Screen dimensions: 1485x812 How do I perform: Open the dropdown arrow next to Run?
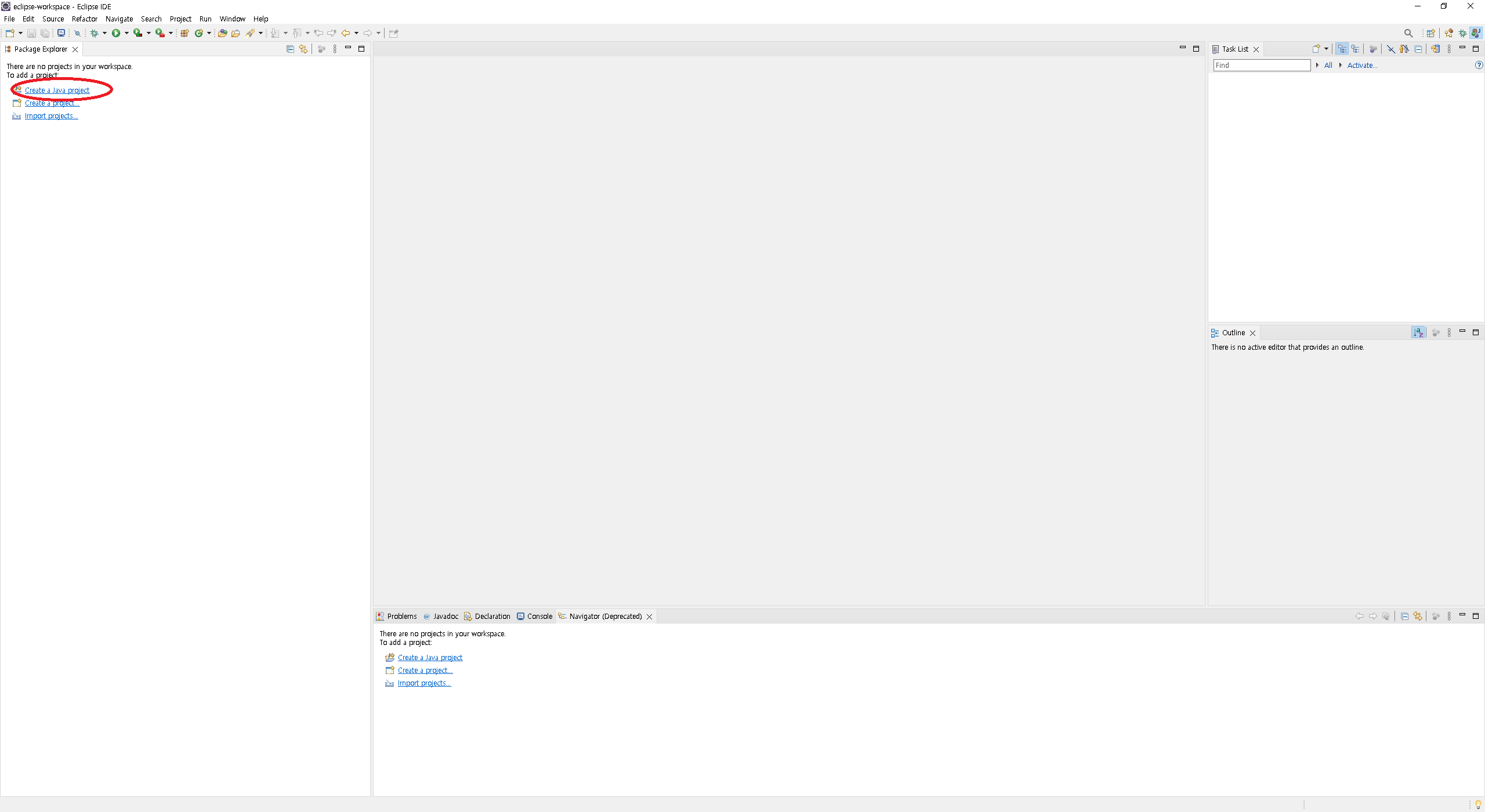[x=126, y=33]
